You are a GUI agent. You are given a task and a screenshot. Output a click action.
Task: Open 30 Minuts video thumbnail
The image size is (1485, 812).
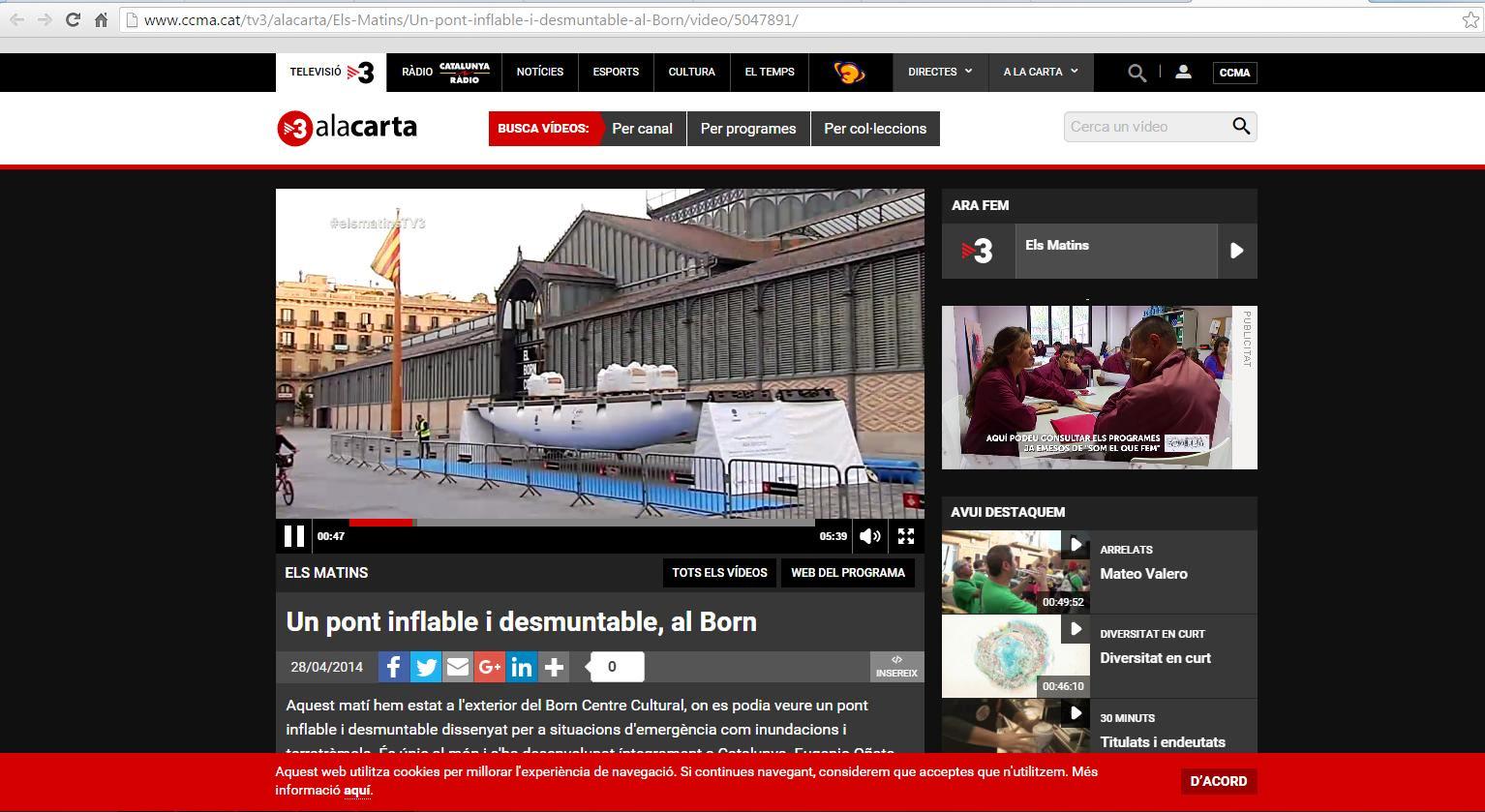click(1015, 726)
